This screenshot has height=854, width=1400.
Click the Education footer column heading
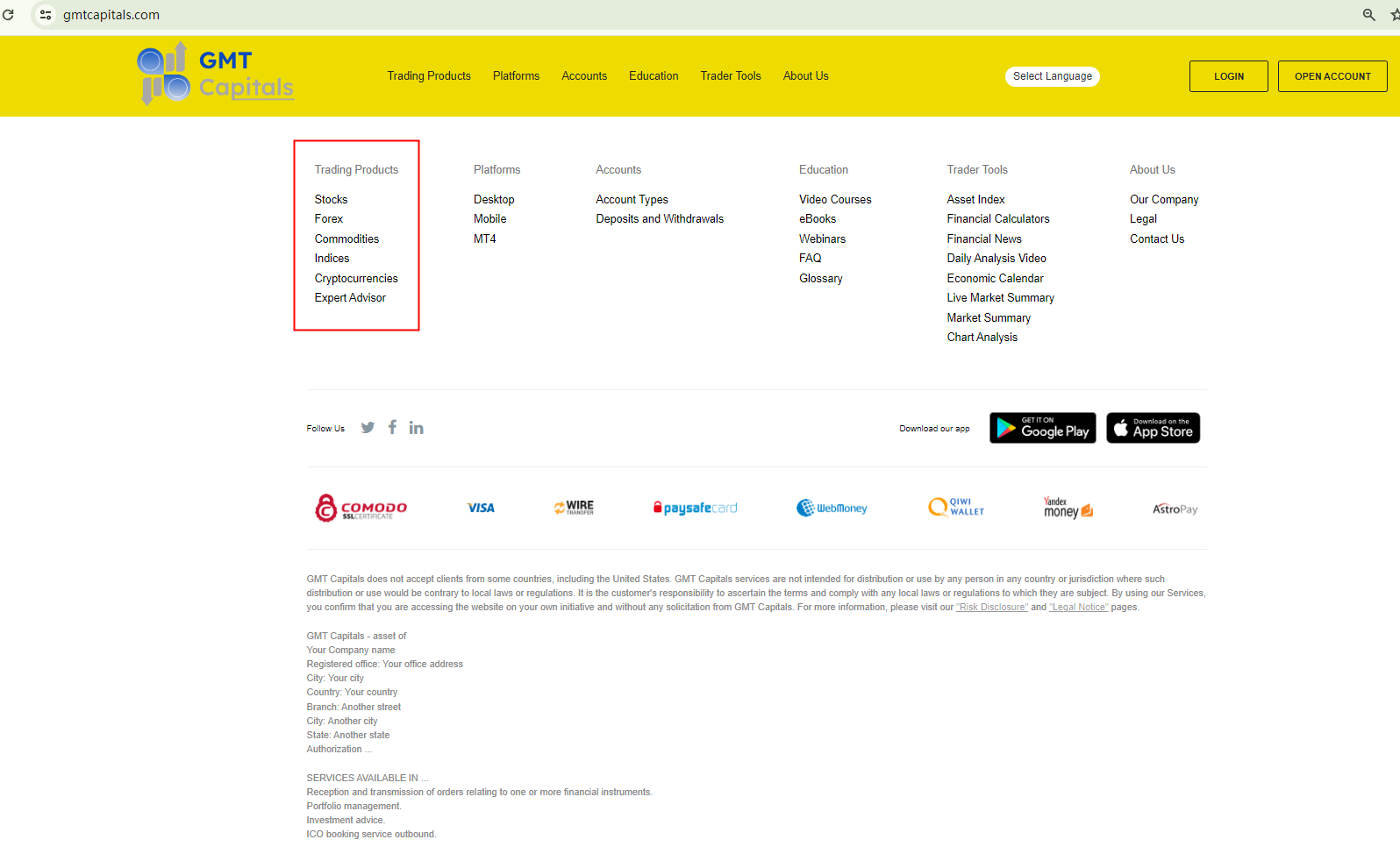point(824,170)
